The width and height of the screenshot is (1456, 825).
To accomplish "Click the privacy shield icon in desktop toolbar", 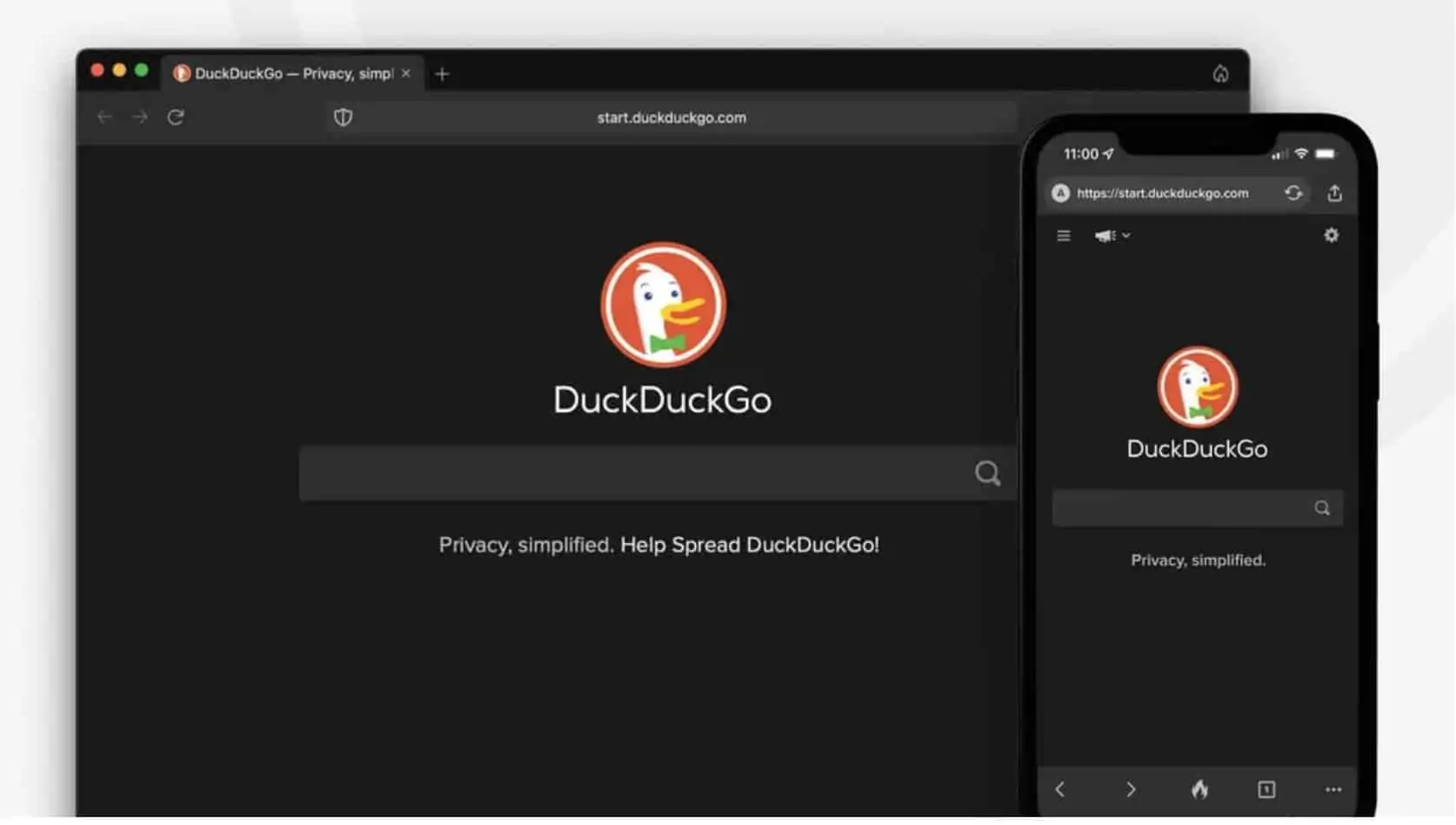I will tap(342, 117).
